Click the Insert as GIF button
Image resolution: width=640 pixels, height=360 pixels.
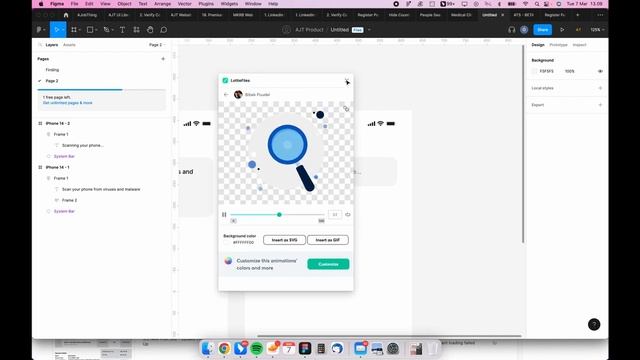click(328, 240)
